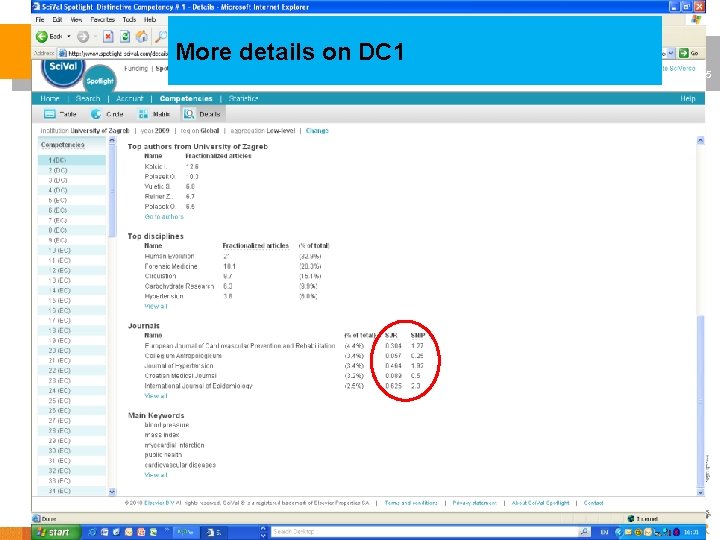Click the blood pressure keyword

[167, 425]
